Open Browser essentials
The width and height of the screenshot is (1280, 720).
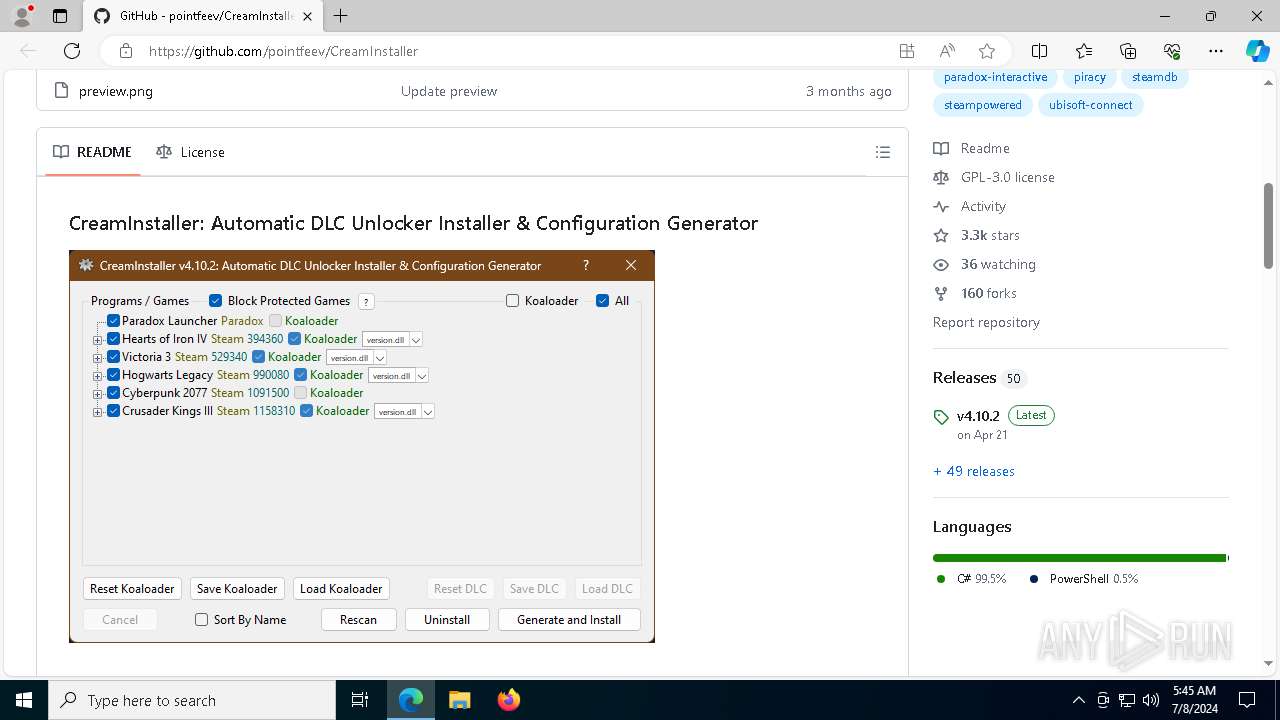pyautogui.click(x=1172, y=51)
